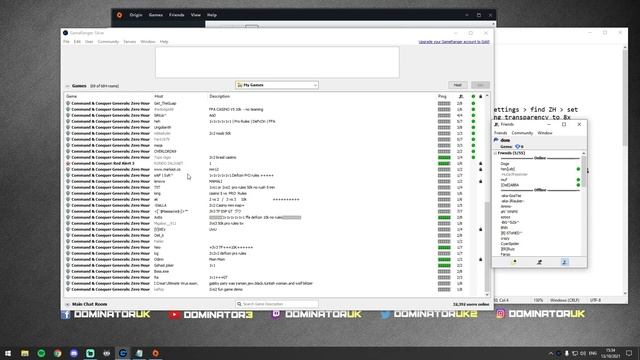Click the Origin logo icon in Origin window
This screenshot has height=360, width=640.
click(x=119, y=15)
